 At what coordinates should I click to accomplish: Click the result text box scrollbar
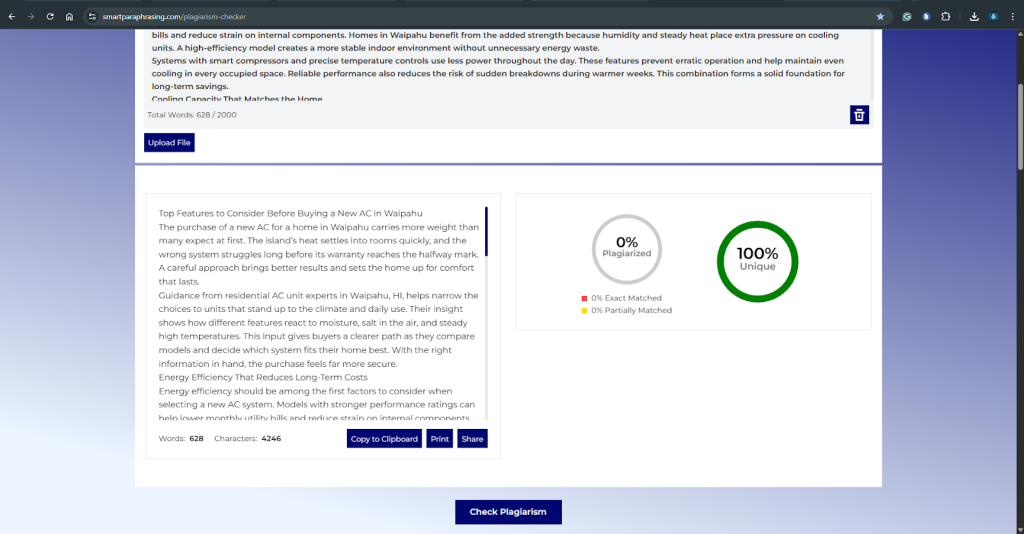point(486,232)
